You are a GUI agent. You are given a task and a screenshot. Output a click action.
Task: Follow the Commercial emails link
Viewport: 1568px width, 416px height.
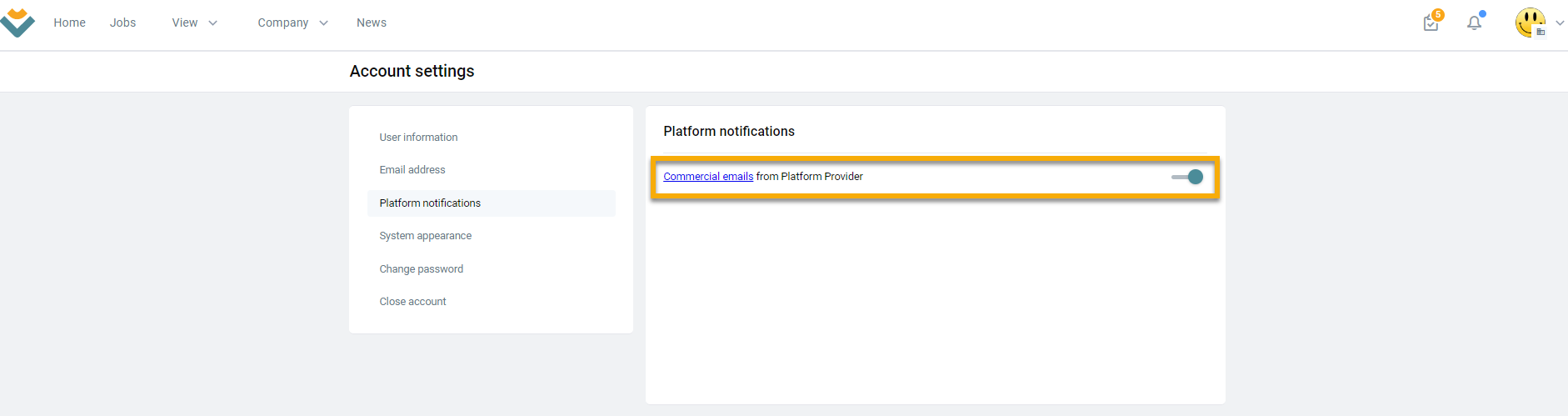[708, 177]
